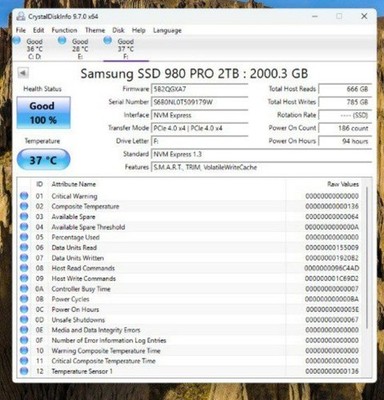This screenshot has height=400, width=384.
Task: Click the Good 100 % health status button
Action: point(43,113)
